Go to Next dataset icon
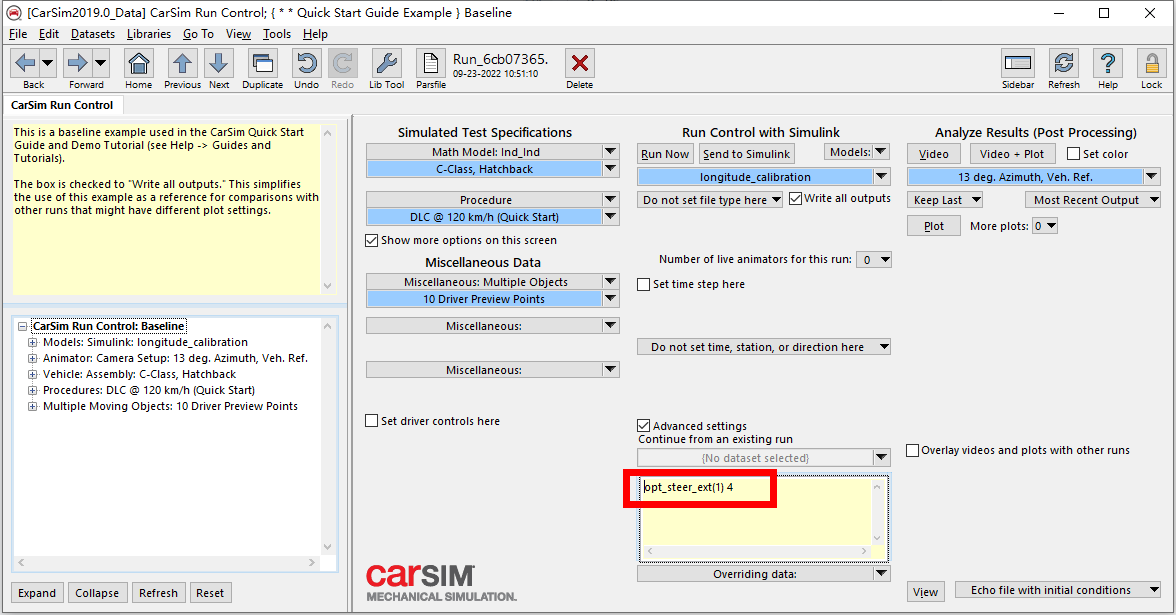Image resolution: width=1176 pixels, height=615 pixels. [x=218, y=63]
